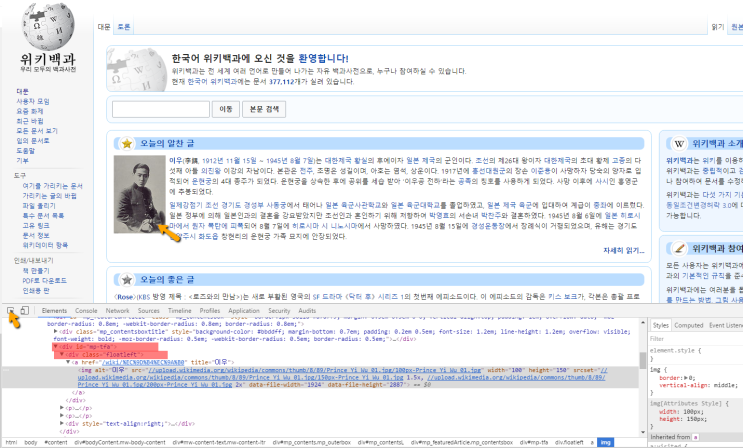Click the Wikipedia globe image in welcome banner
Screen dimensions: 743x448
(x=136, y=69)
